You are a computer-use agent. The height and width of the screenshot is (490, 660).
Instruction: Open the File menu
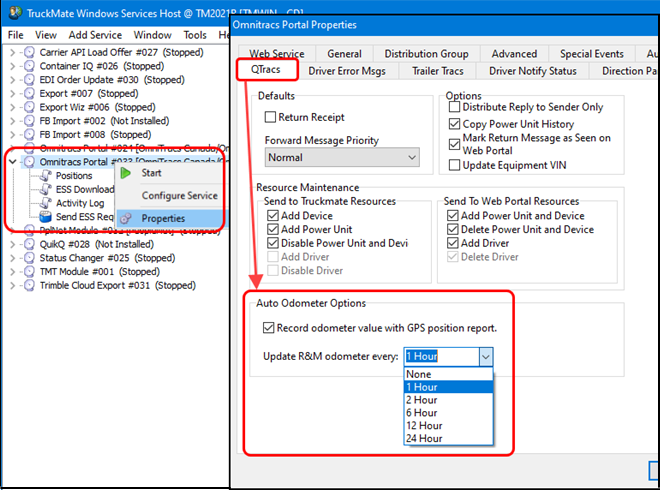point(16,35)
